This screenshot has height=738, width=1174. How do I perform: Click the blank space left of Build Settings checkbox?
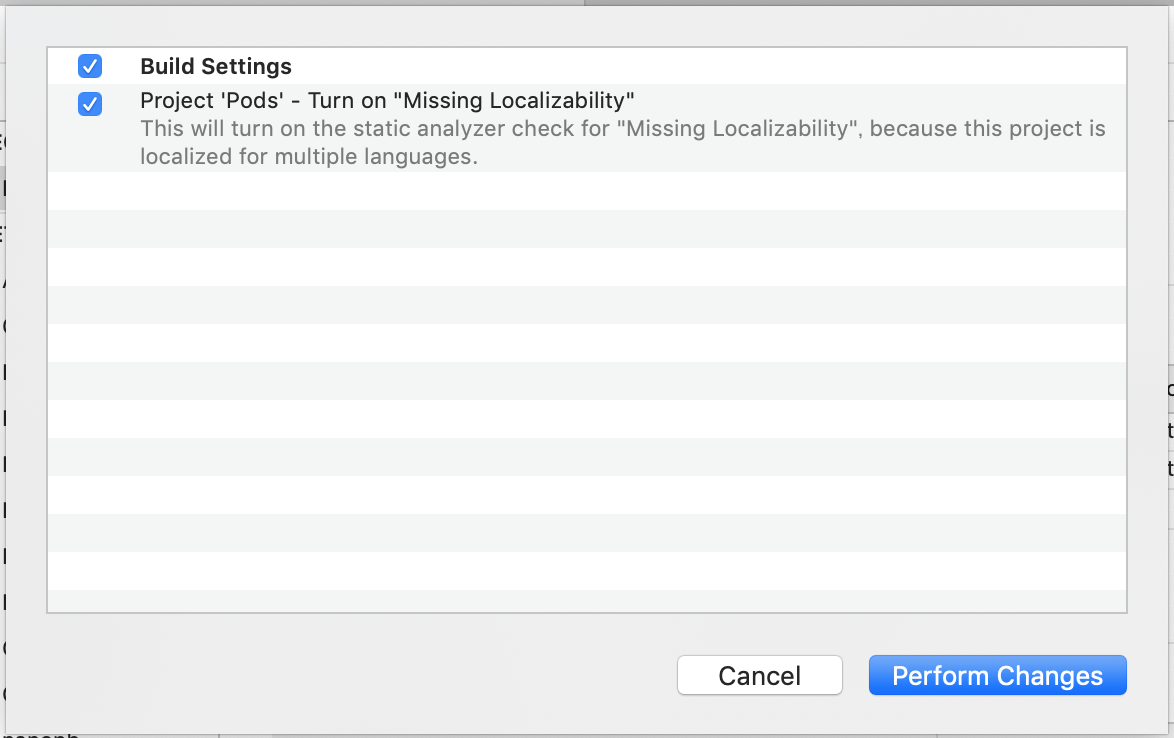[62, 67]
